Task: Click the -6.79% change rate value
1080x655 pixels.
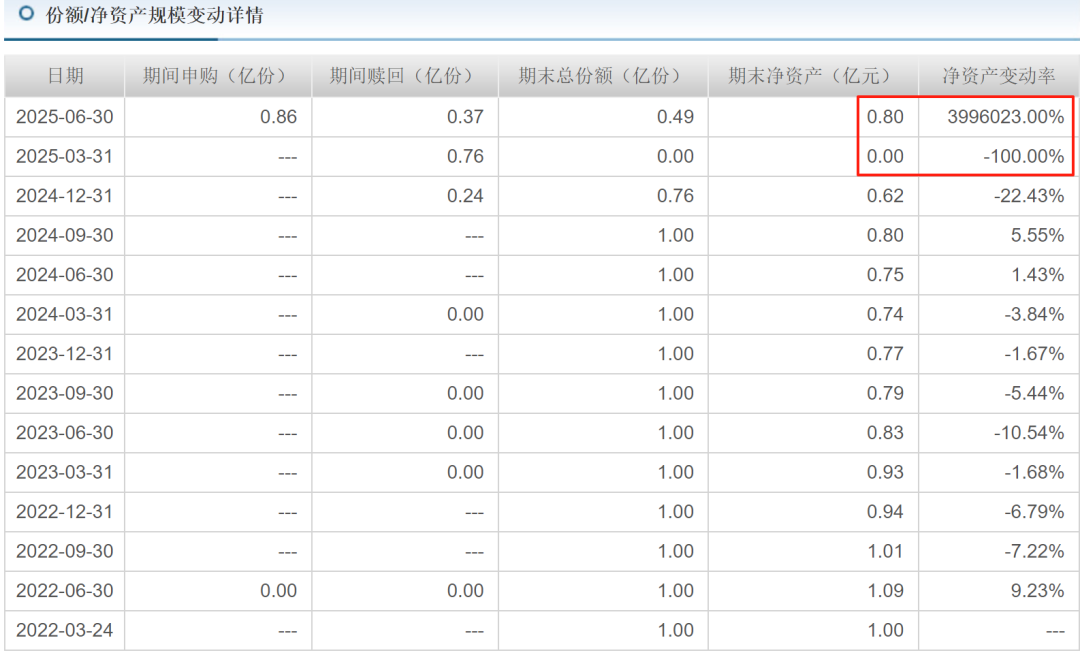Action: tap(1034, 512)
